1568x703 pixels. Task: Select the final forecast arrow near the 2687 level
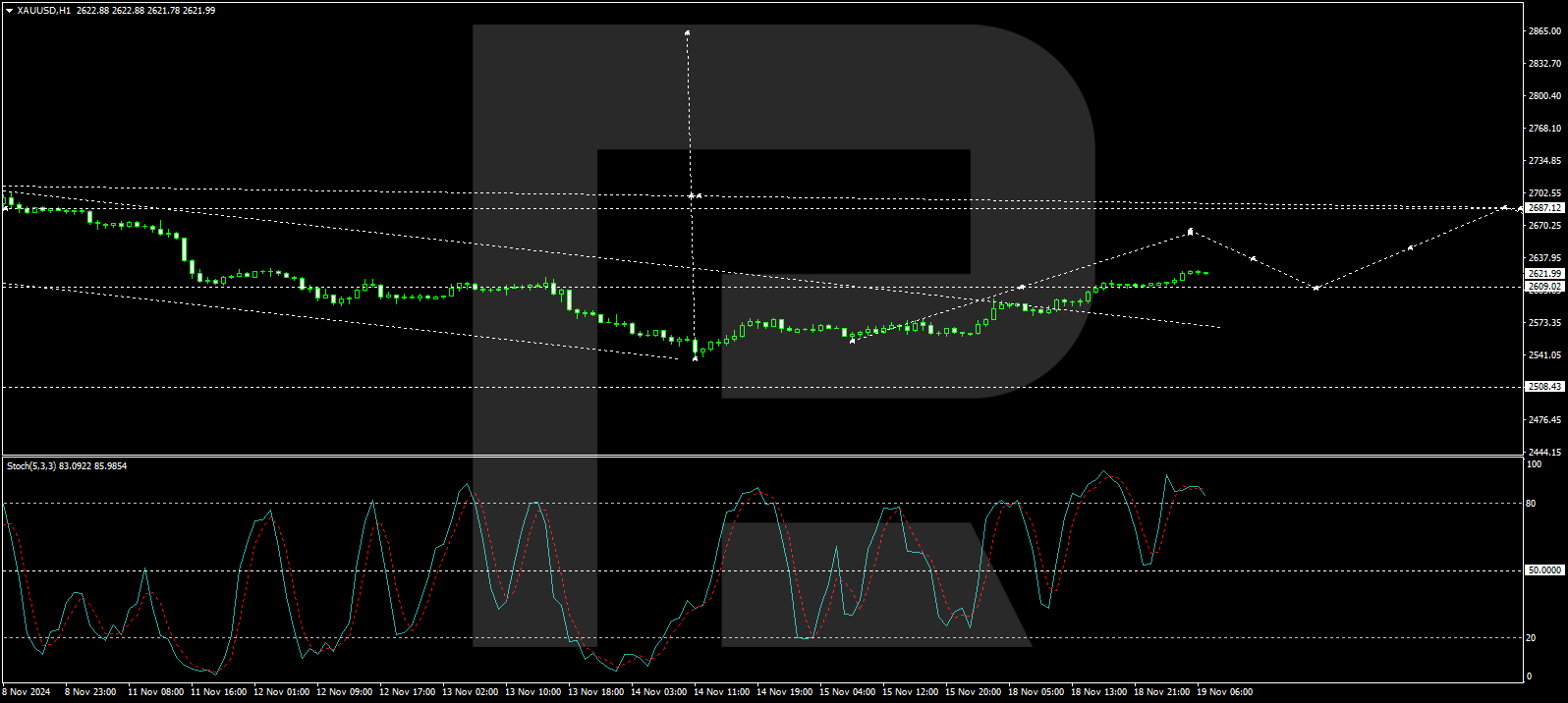pyautogui.click(x=1504, y=207)
